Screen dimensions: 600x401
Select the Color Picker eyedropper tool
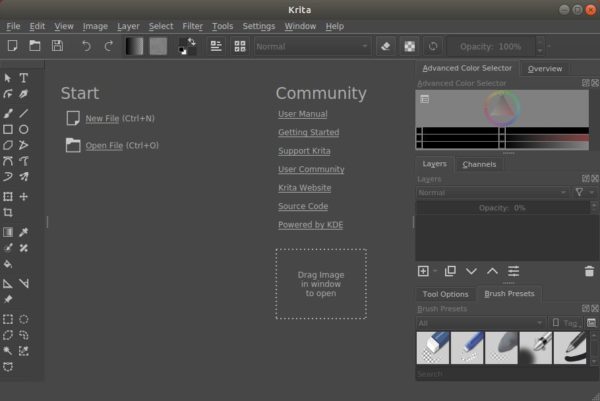(x=24, y=232)
